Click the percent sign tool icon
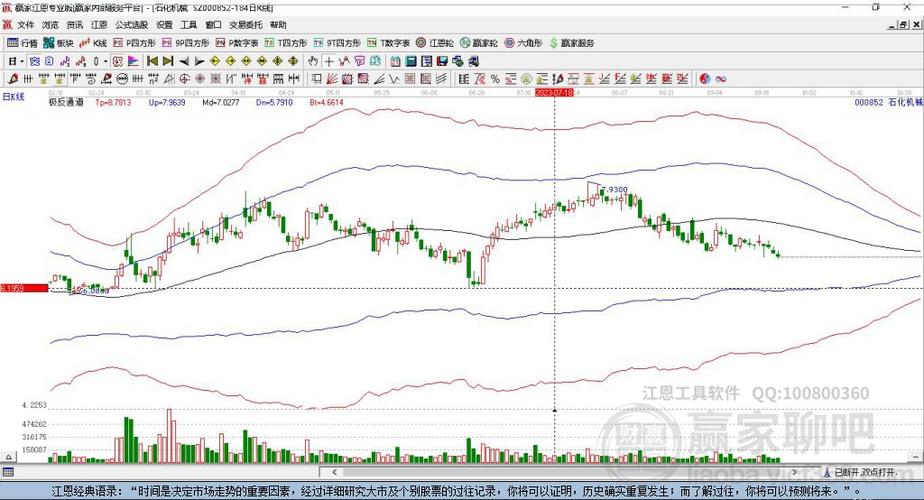924x500 pixels. pos(495,78)
